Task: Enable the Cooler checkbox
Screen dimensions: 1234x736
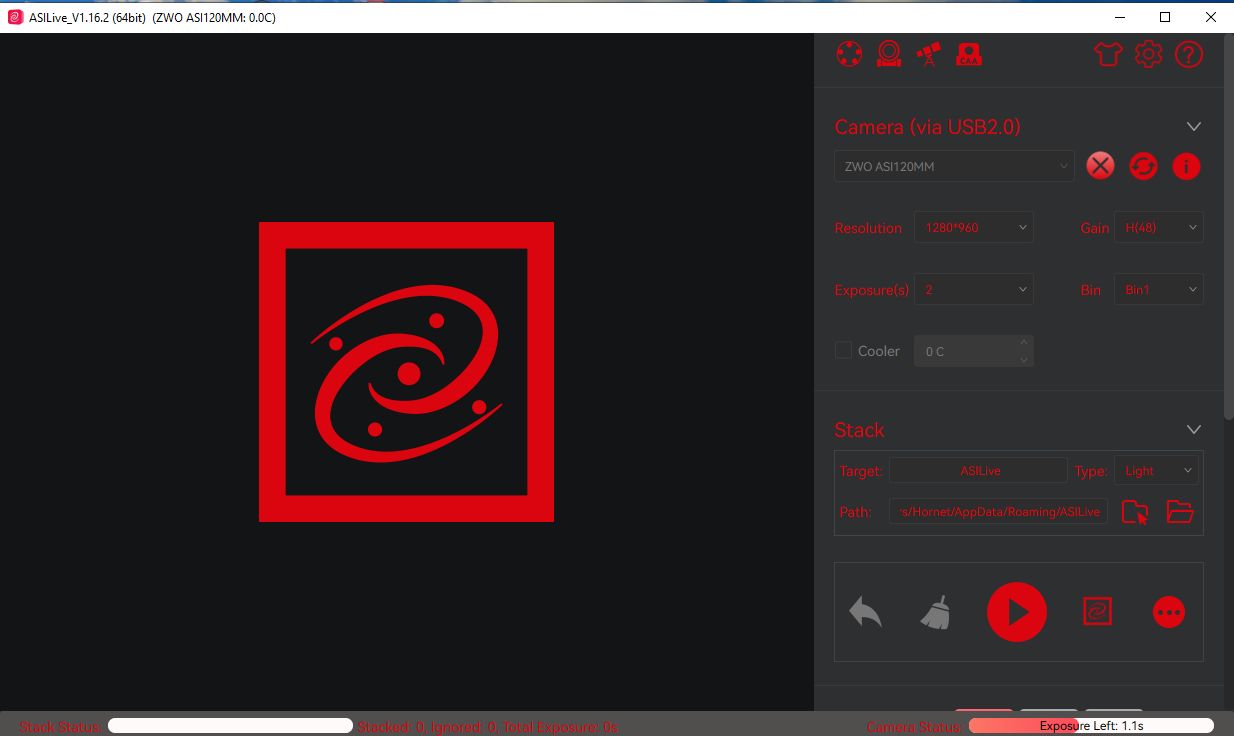Action: (x=843, y=350)
